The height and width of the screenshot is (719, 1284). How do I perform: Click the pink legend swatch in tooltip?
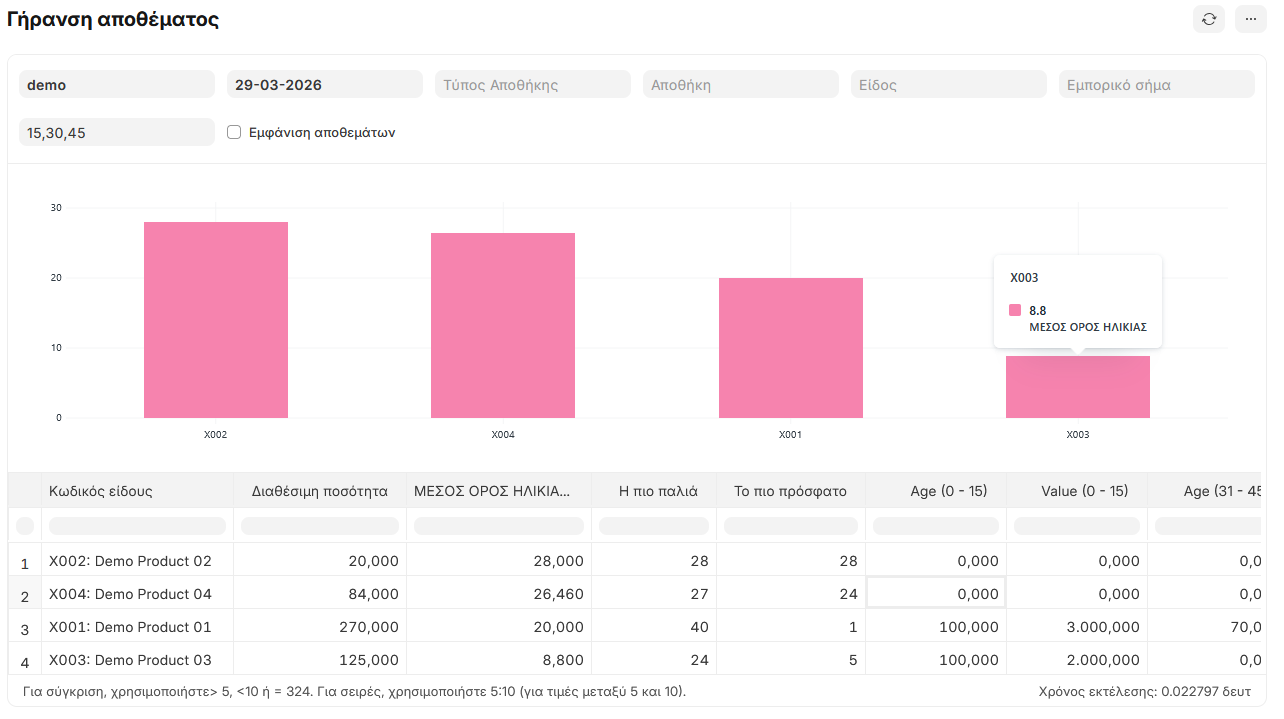[1015, 310]
